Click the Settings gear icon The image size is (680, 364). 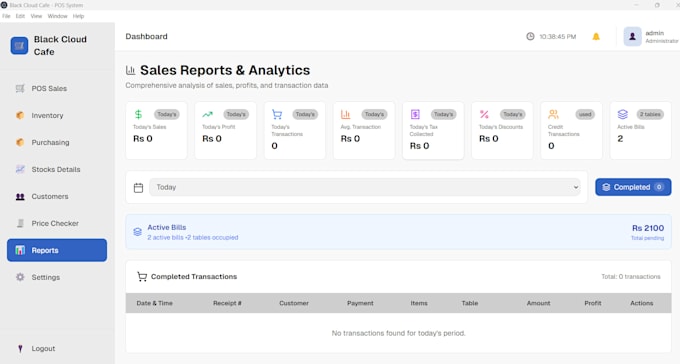[20, 277]
